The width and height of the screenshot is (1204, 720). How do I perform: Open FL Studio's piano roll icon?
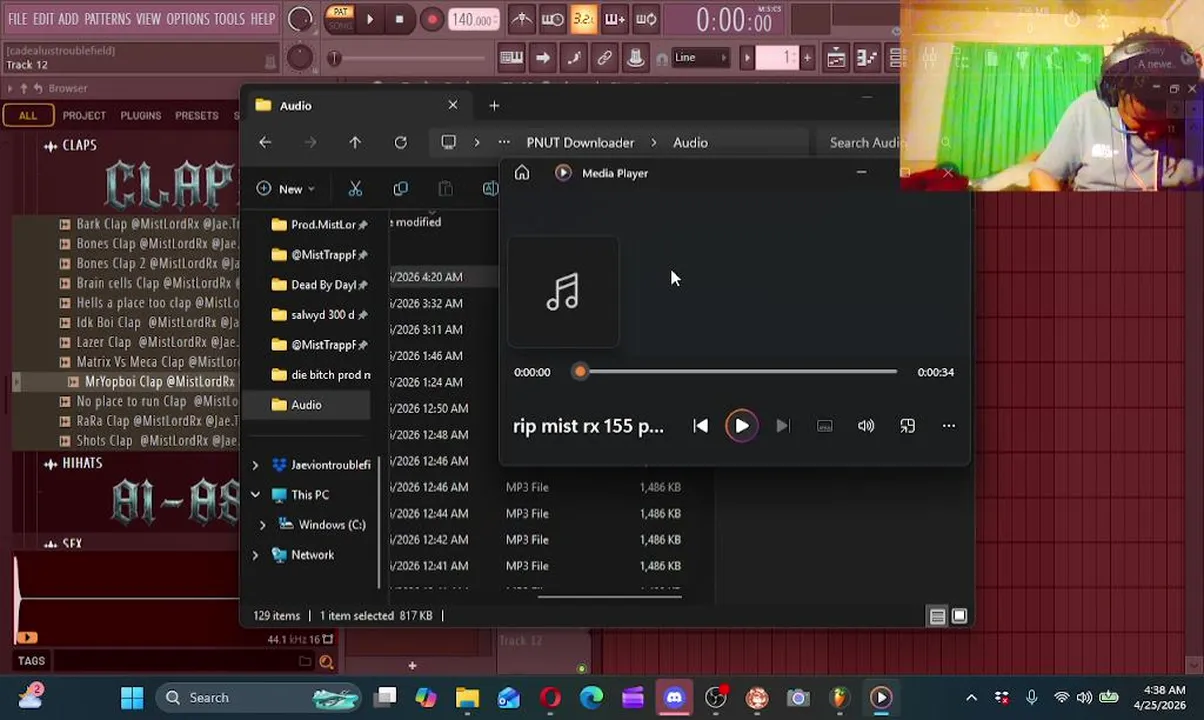click(x=866, y=58)
